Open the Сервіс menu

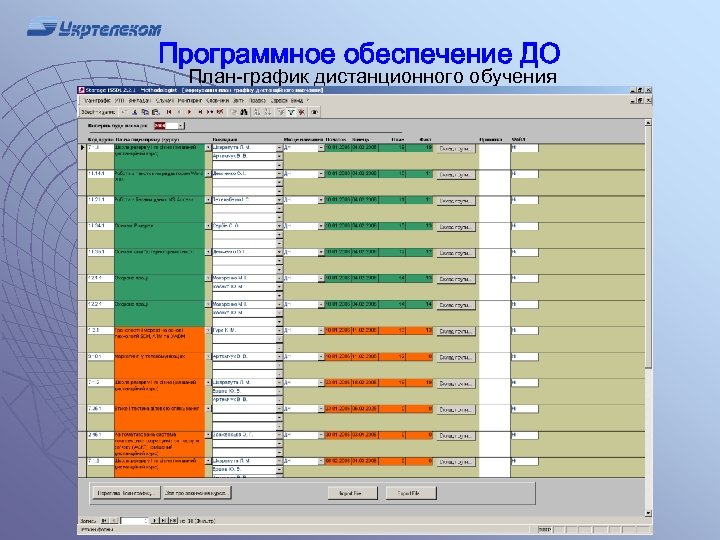[279, 100]
